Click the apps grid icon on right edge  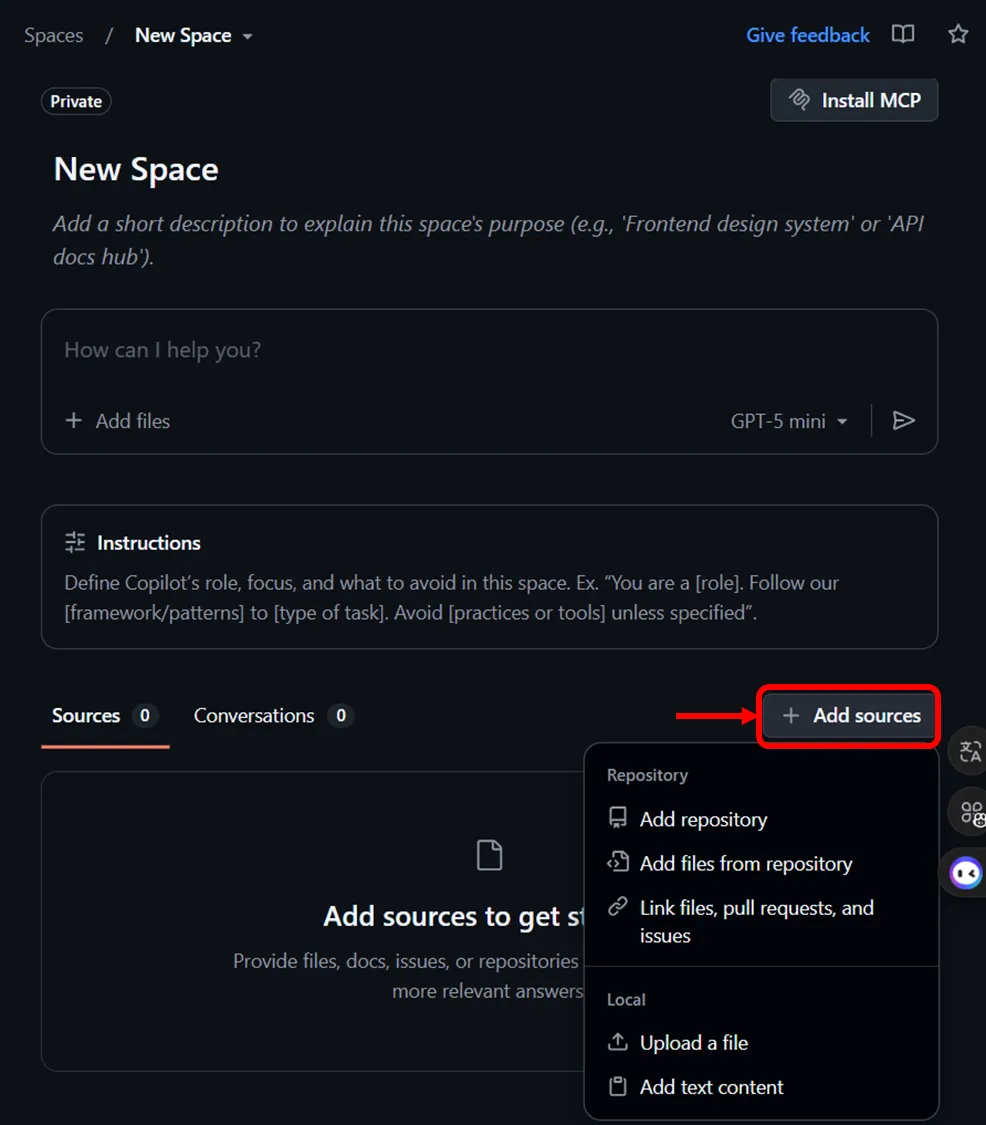(x=971, y=812)
